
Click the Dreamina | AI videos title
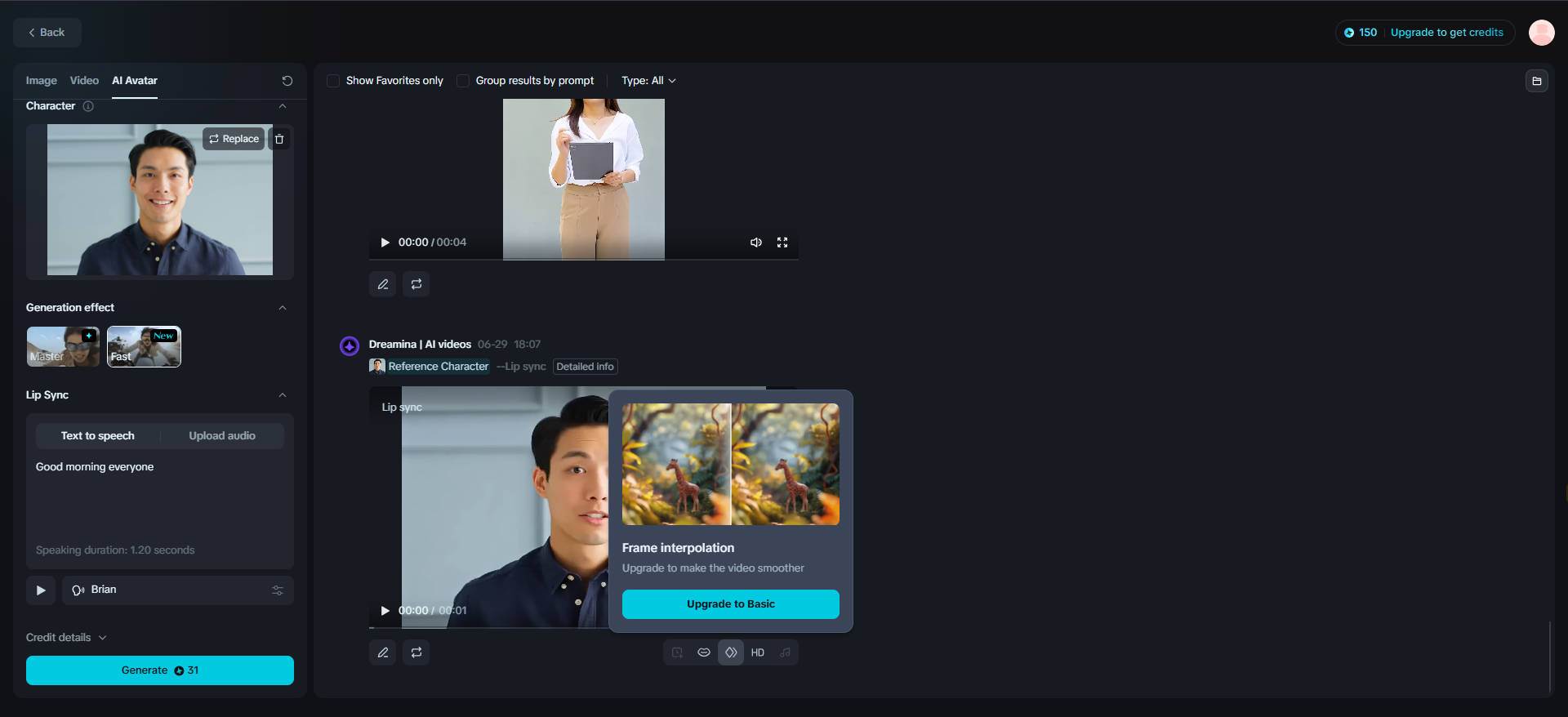(x=420, y=345)
